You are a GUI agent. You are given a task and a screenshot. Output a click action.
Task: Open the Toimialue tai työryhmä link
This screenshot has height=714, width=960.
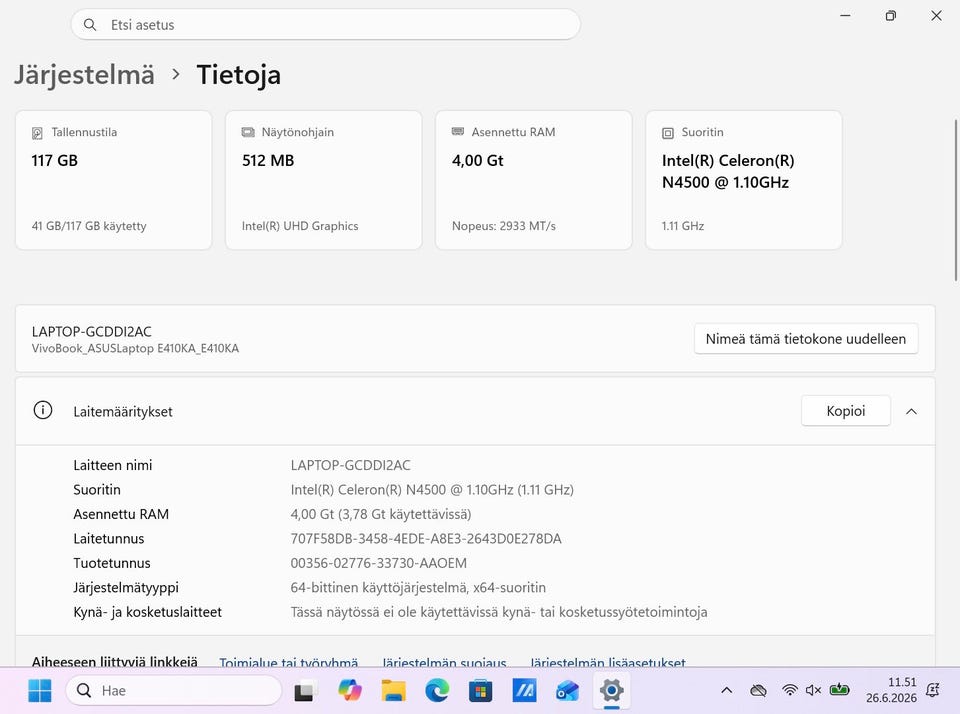[x=288, y=662]
